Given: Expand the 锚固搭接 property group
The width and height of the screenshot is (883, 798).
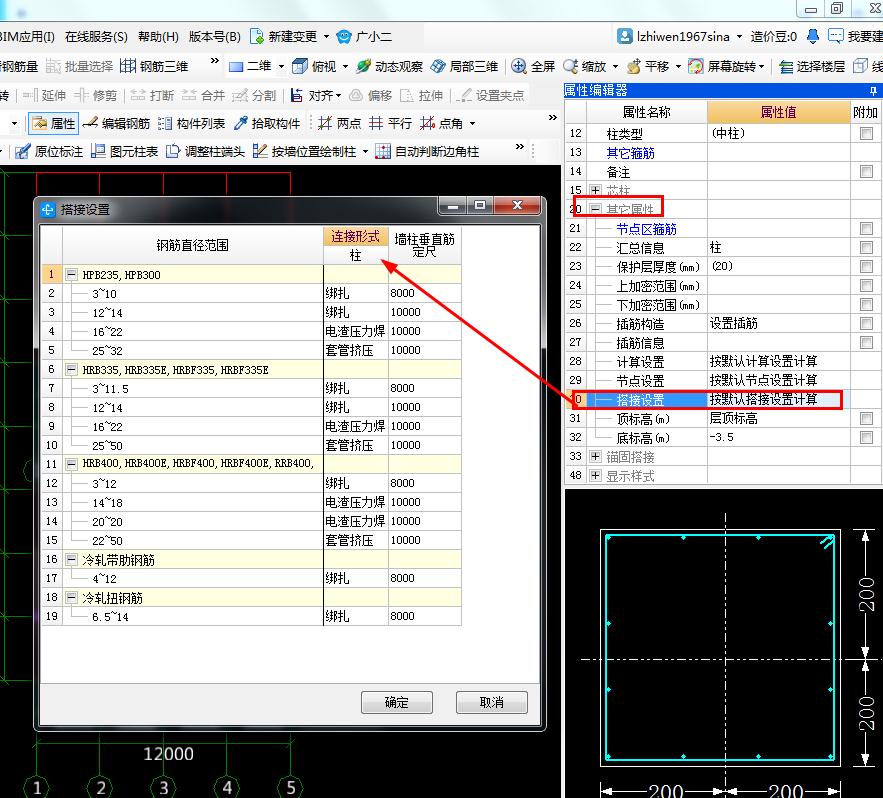Looking at the screenshot, I should (x=595, y=456).
